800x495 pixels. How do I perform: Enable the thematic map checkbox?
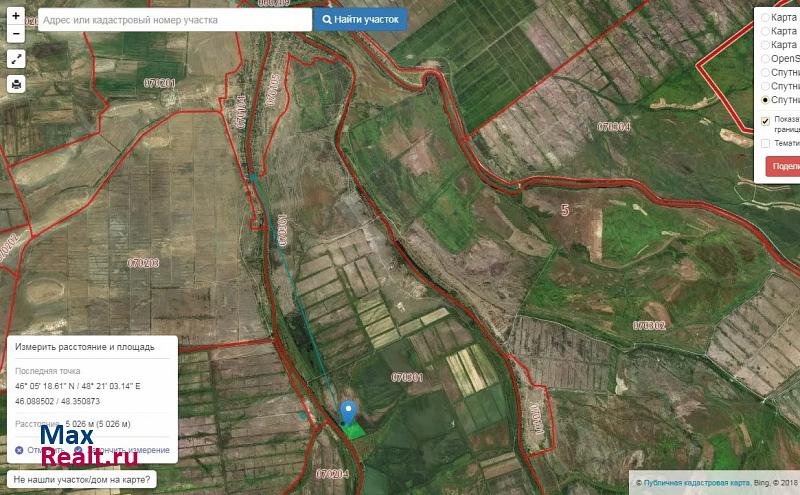766,143
